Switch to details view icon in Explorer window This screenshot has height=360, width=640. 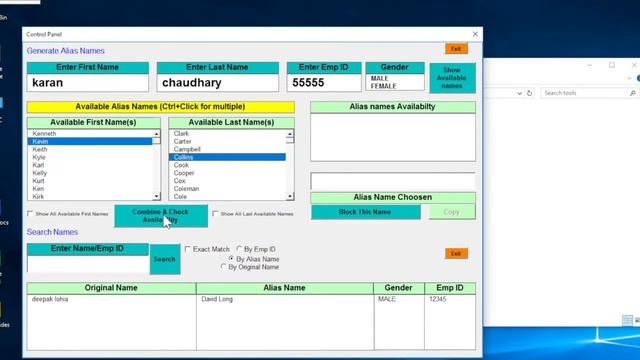627,320
